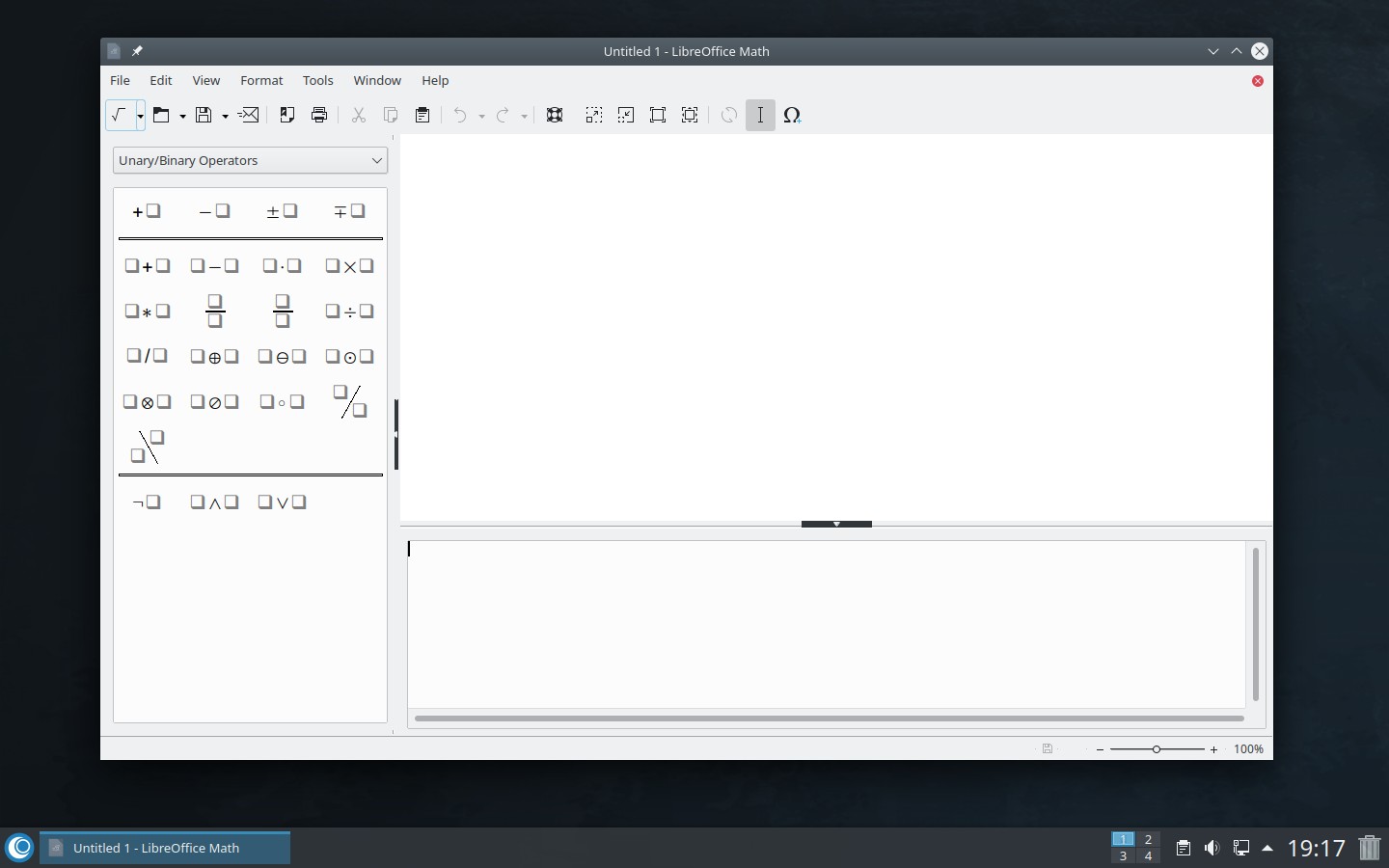
Task: Click the LibreOffice Math taskbar button
Action: pyautogui.click(x=165, y=848)
